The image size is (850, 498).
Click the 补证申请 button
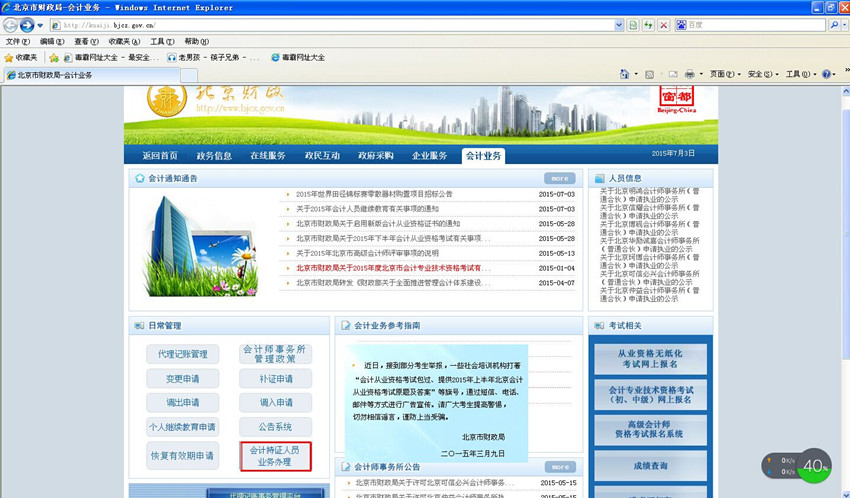[x=275, y=378]
